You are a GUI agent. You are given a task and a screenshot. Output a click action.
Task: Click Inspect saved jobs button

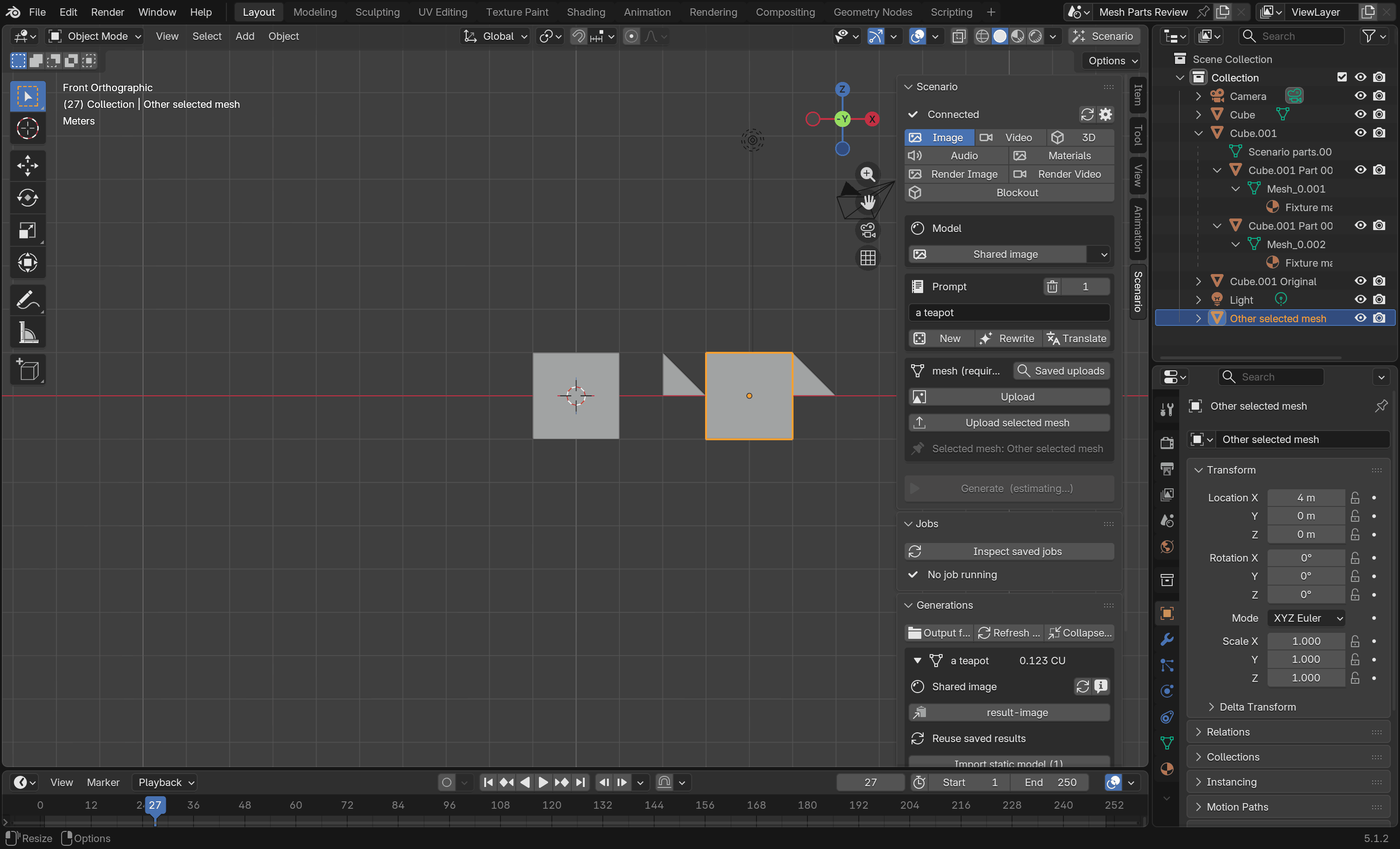click(x=1009, y=551)
